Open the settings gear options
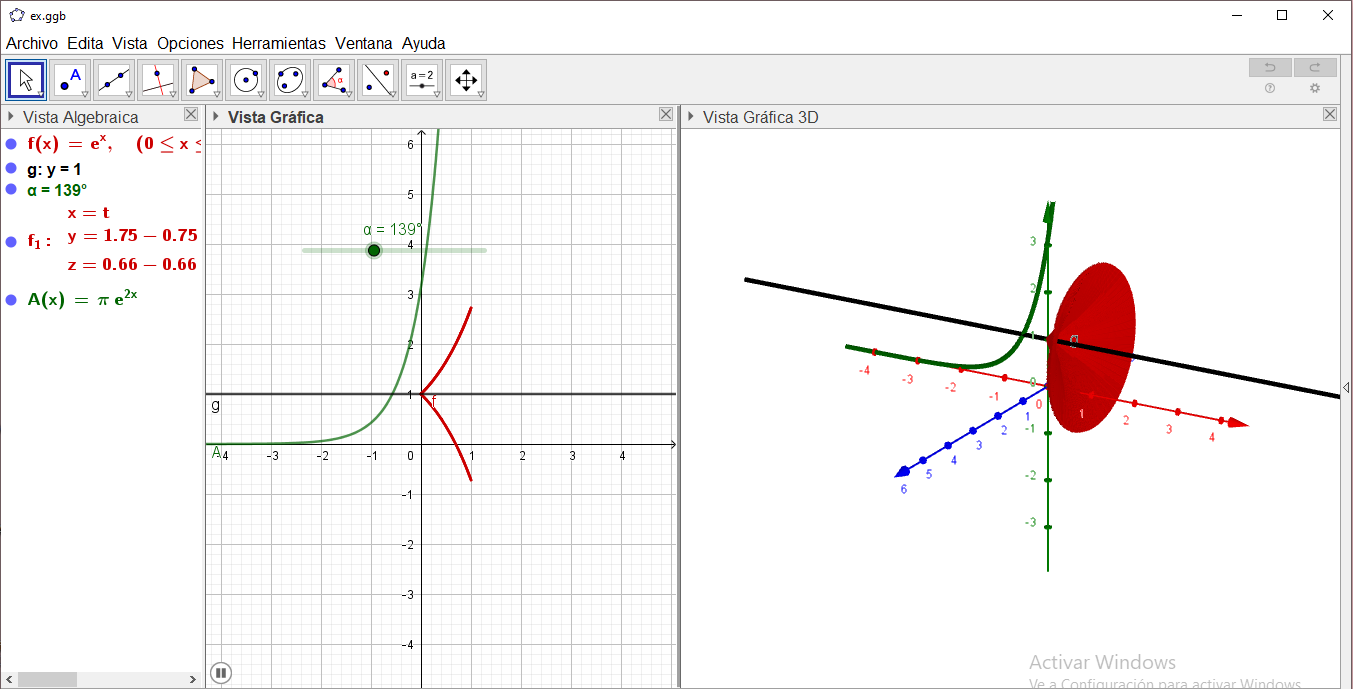The height and width of the screenshot is (689, 1353). point(1314,88)
